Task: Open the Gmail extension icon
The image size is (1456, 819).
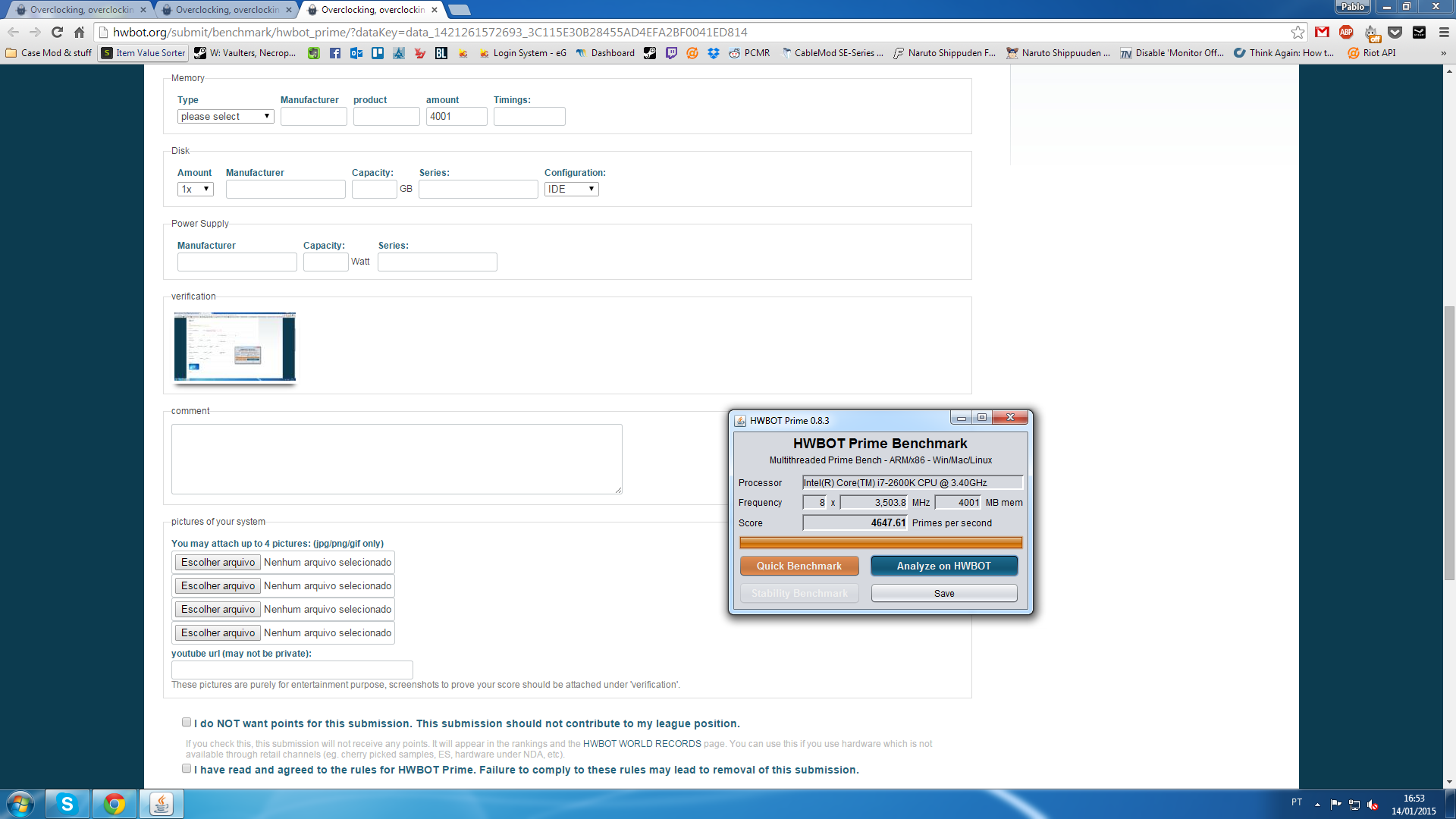Action: coord(1322,32)
